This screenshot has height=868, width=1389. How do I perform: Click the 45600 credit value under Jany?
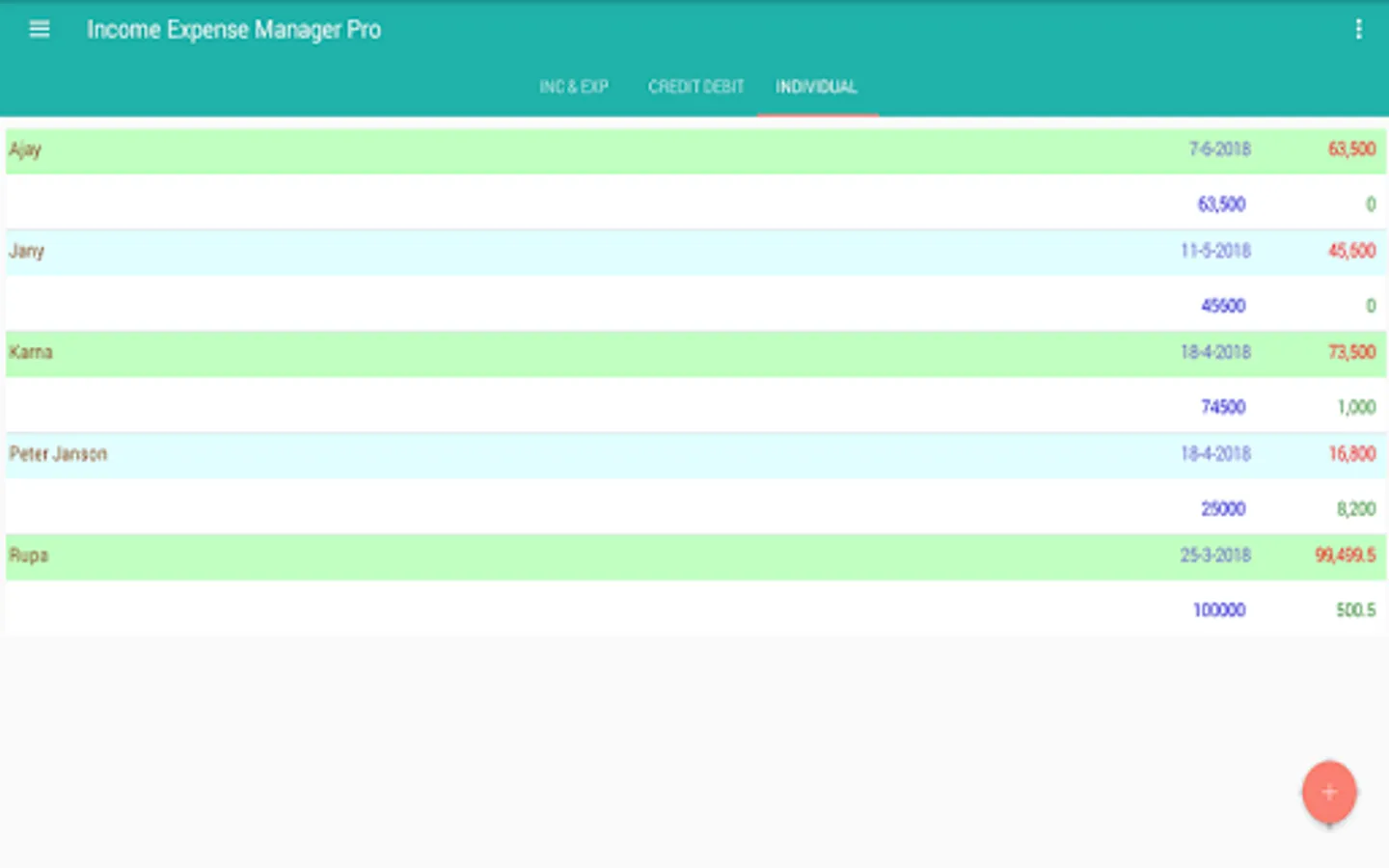(1223, 305)
